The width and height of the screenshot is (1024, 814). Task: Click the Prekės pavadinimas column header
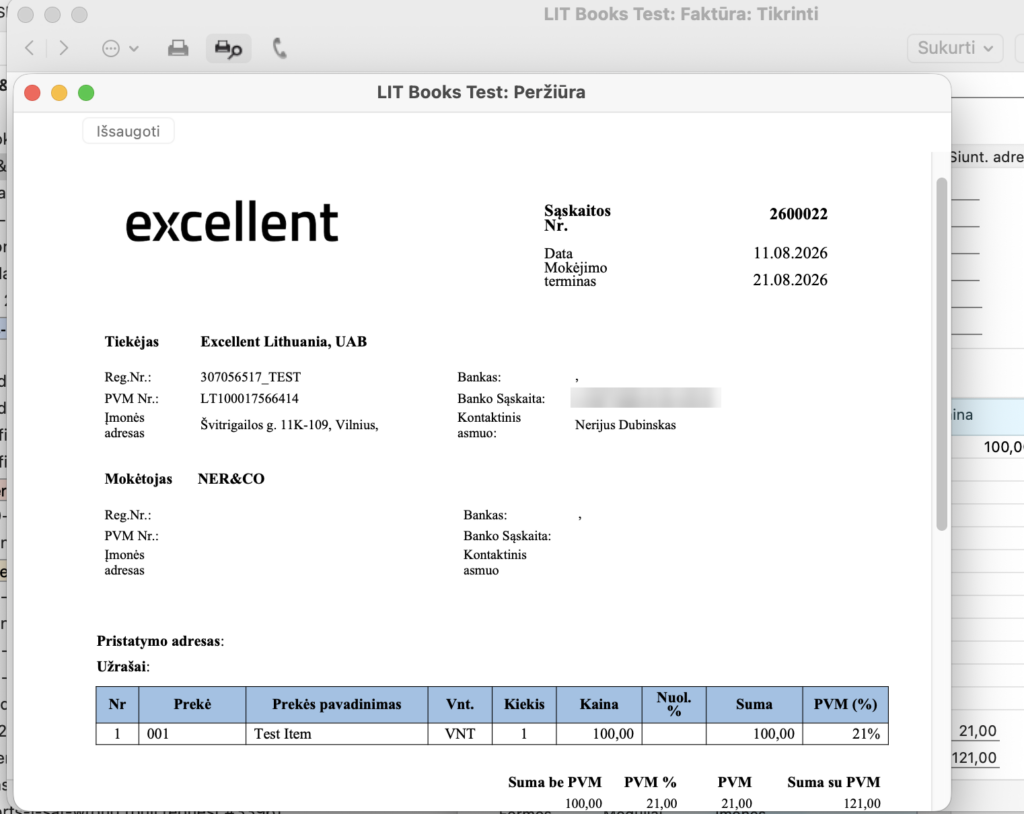pyautogui.click(x=337, y=704)
